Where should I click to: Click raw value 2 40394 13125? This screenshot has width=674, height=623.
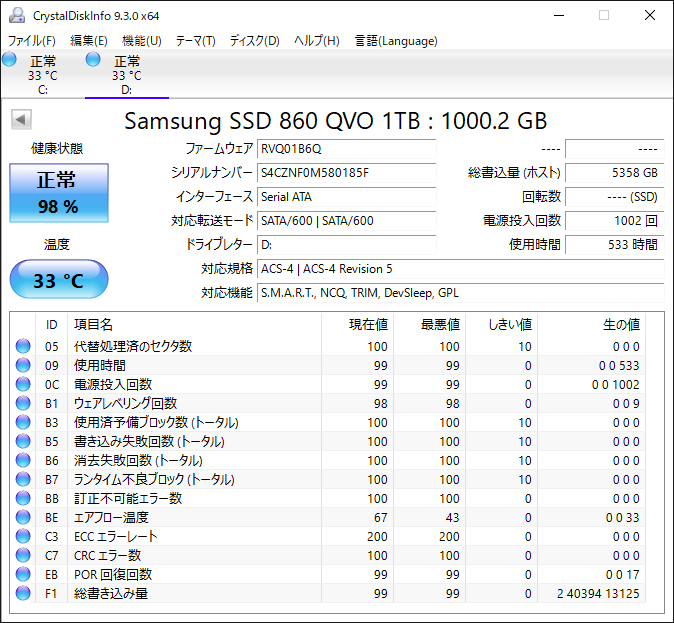pos(598,593)
